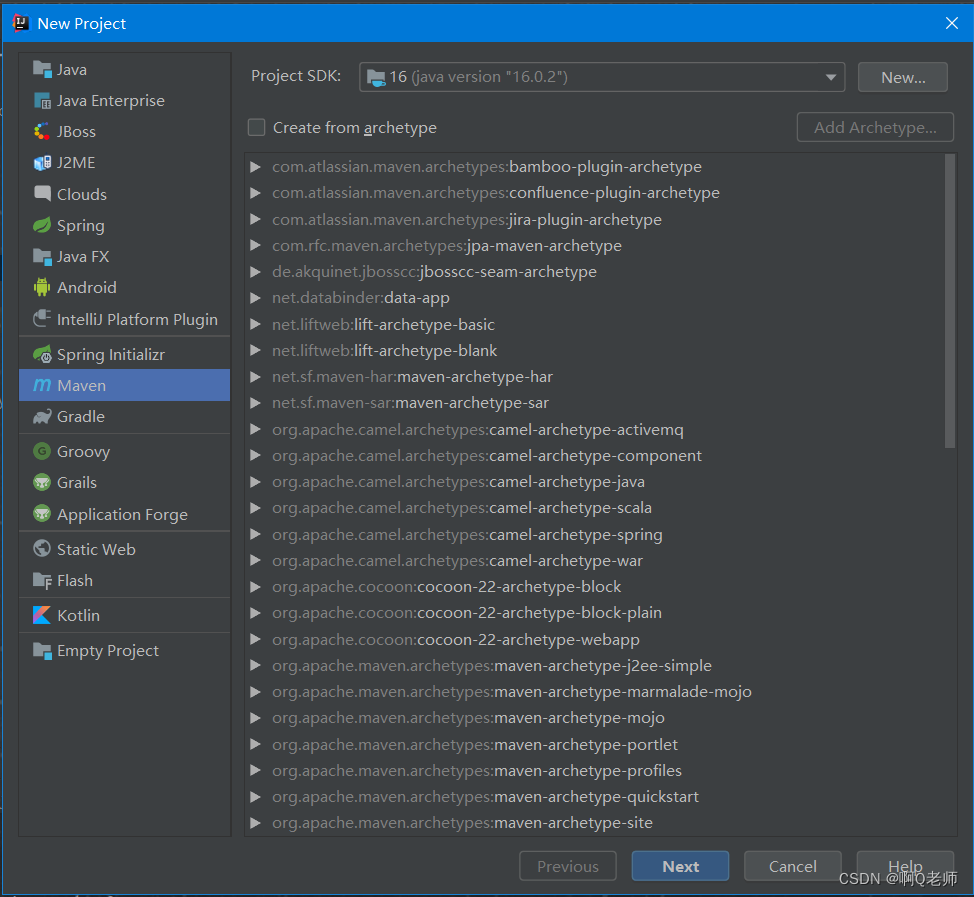Click the SDK folder icon in dropdown
This screenshot has width=974, height=897.
point(376,78)
